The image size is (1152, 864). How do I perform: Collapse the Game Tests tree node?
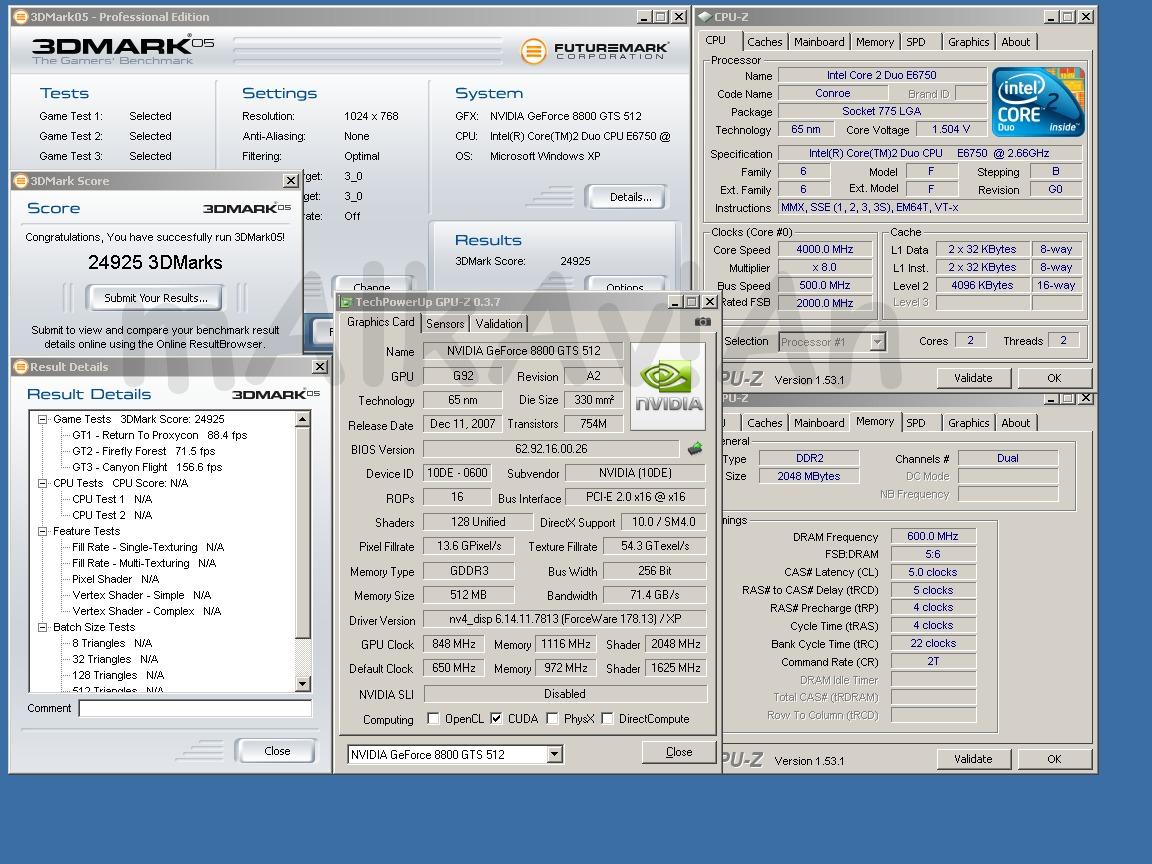(43, 420)
